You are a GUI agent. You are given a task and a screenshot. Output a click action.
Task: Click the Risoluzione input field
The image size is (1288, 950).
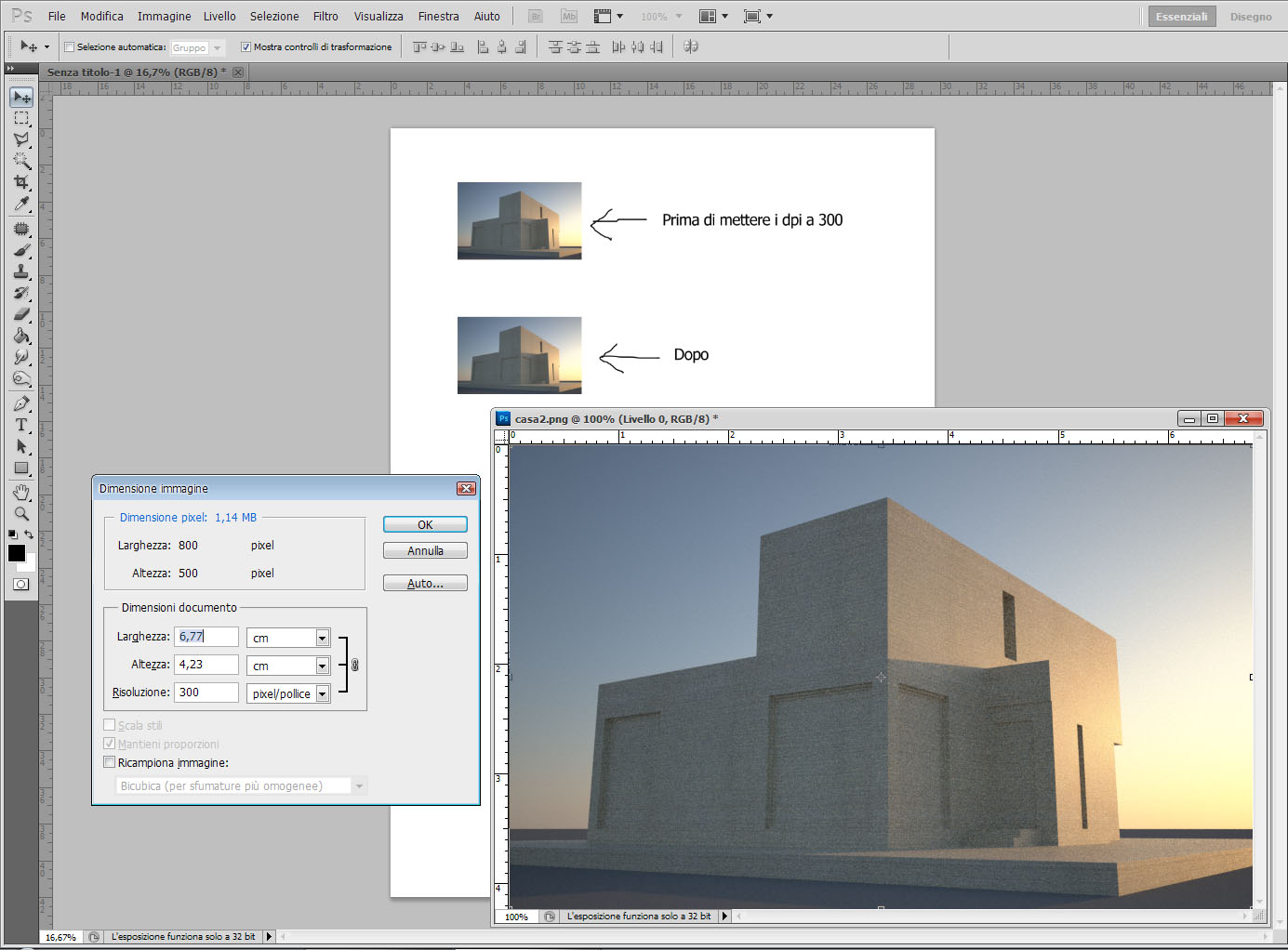click(x=206, y=693)
